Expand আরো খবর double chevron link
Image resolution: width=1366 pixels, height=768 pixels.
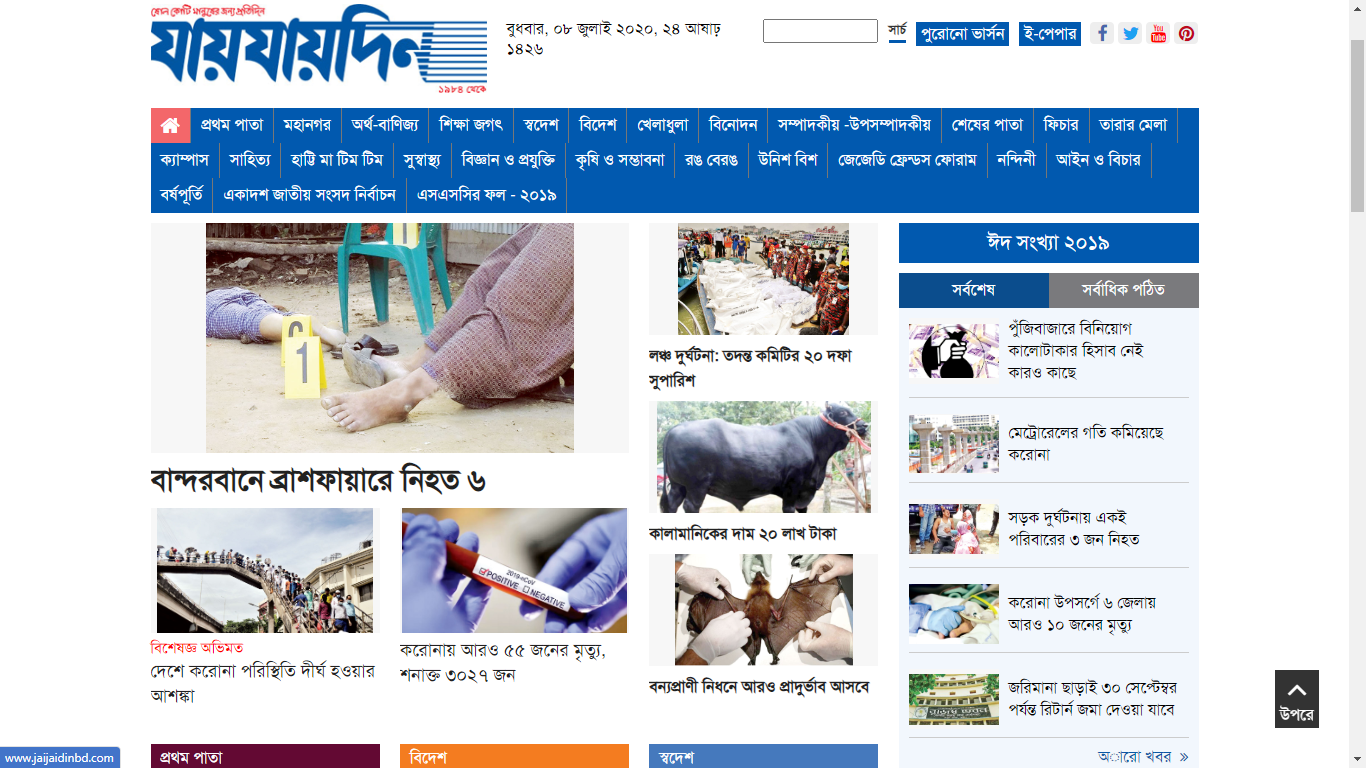click(x=1143, y=757)
